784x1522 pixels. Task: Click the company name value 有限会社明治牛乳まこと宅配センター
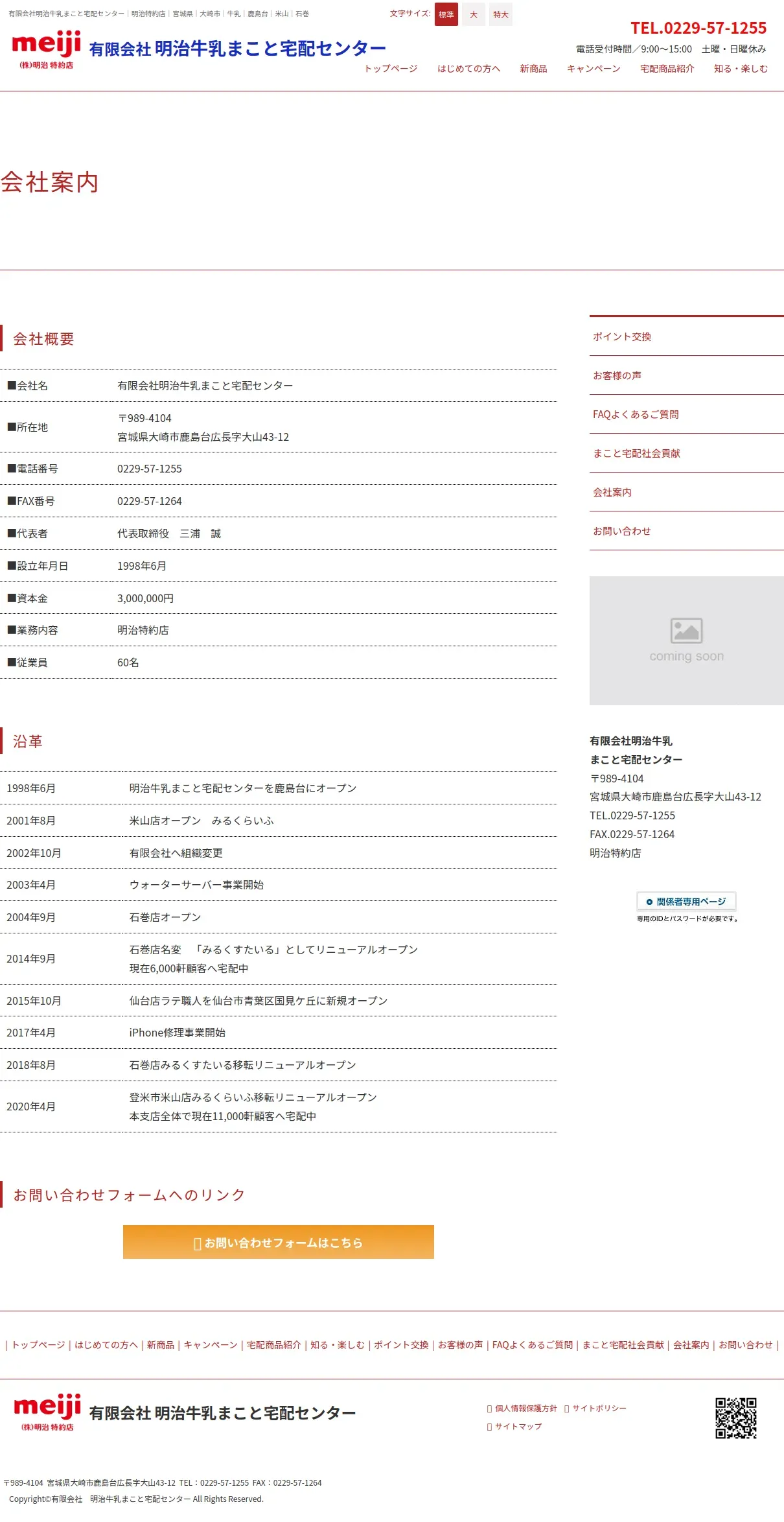[x=205, y=386]
